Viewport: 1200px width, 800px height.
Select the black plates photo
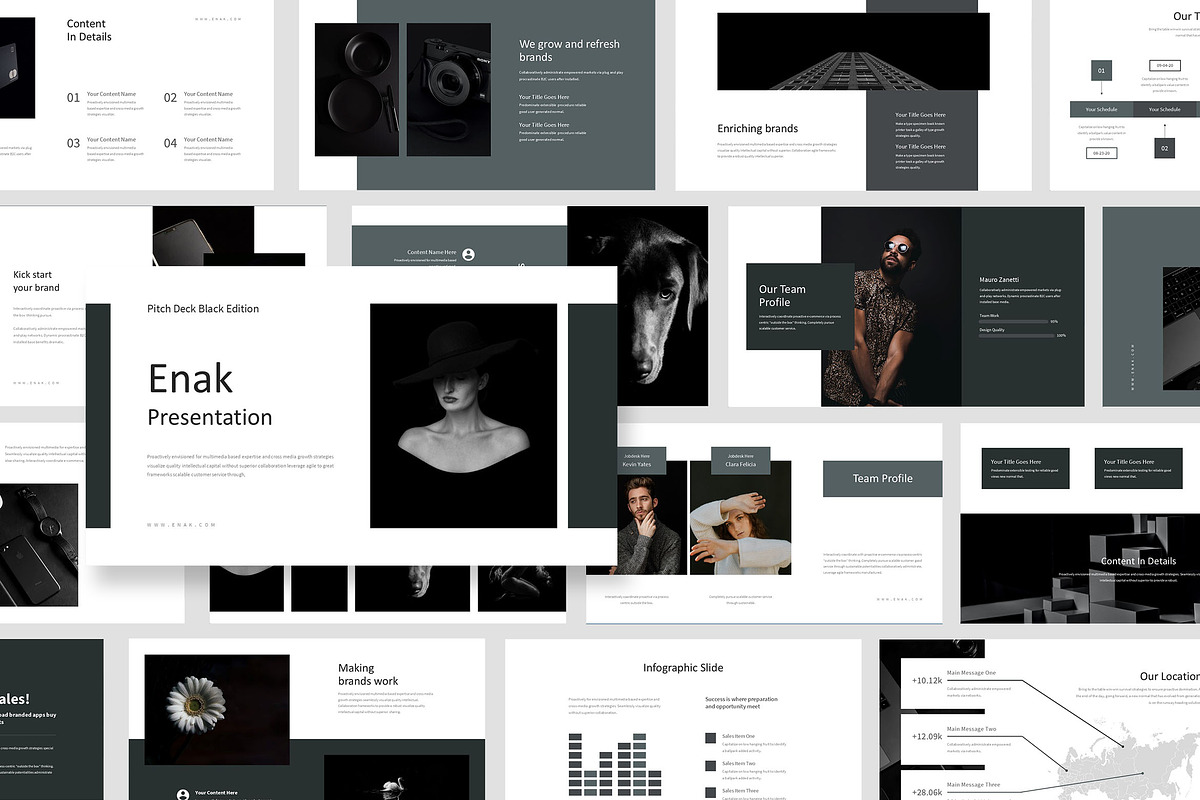tap(357, 90)
